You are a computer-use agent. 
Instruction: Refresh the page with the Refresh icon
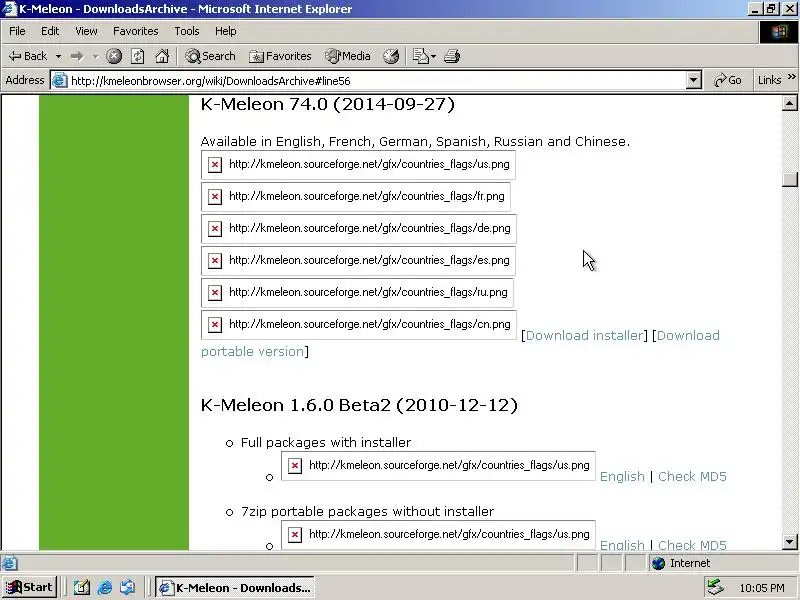(138, 56)
